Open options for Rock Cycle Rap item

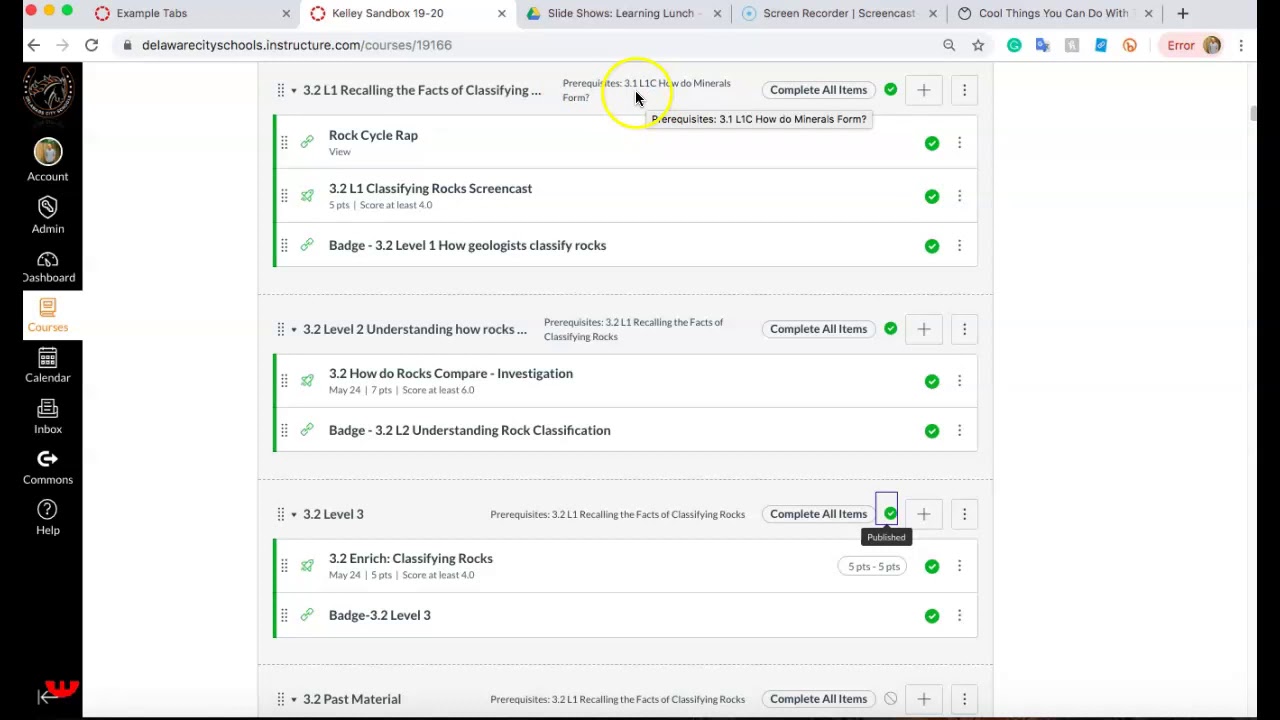click(x=959, y=143)
